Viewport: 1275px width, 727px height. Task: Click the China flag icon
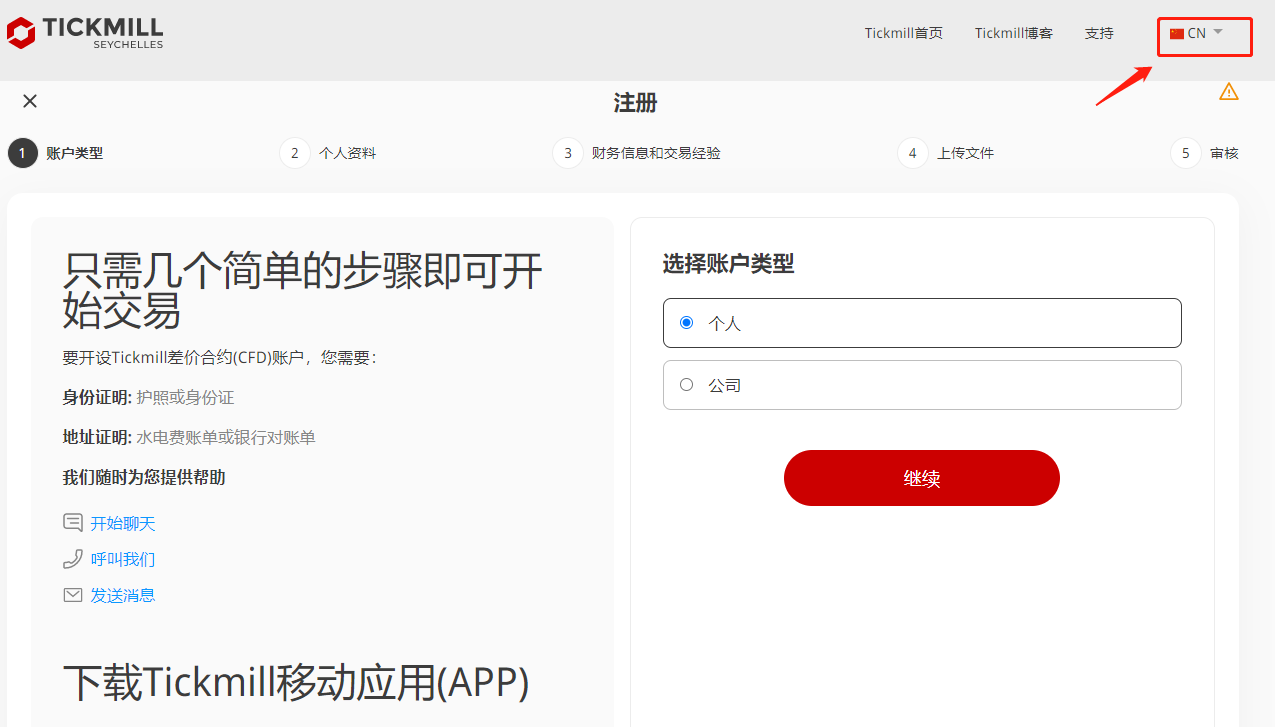[1177, 34]
